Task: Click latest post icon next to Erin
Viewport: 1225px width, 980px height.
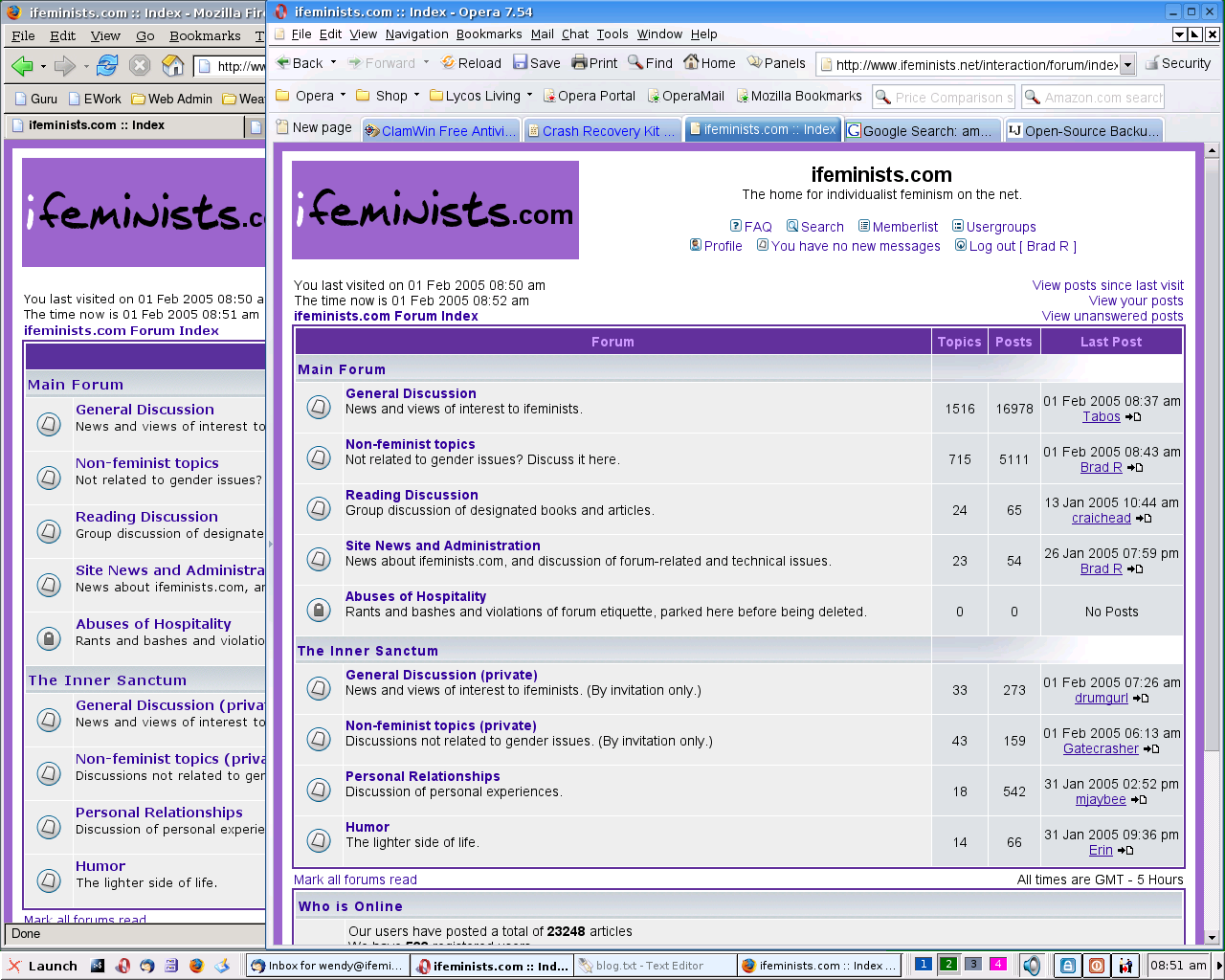Action: click(1125, 851)
